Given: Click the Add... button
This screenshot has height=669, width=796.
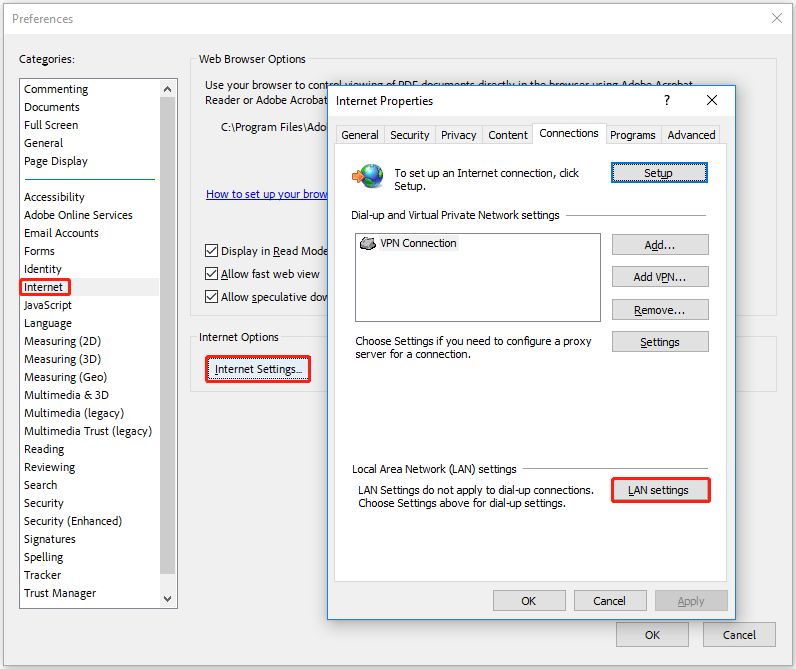Looking at the screenshot, I should tap(660, 245).
